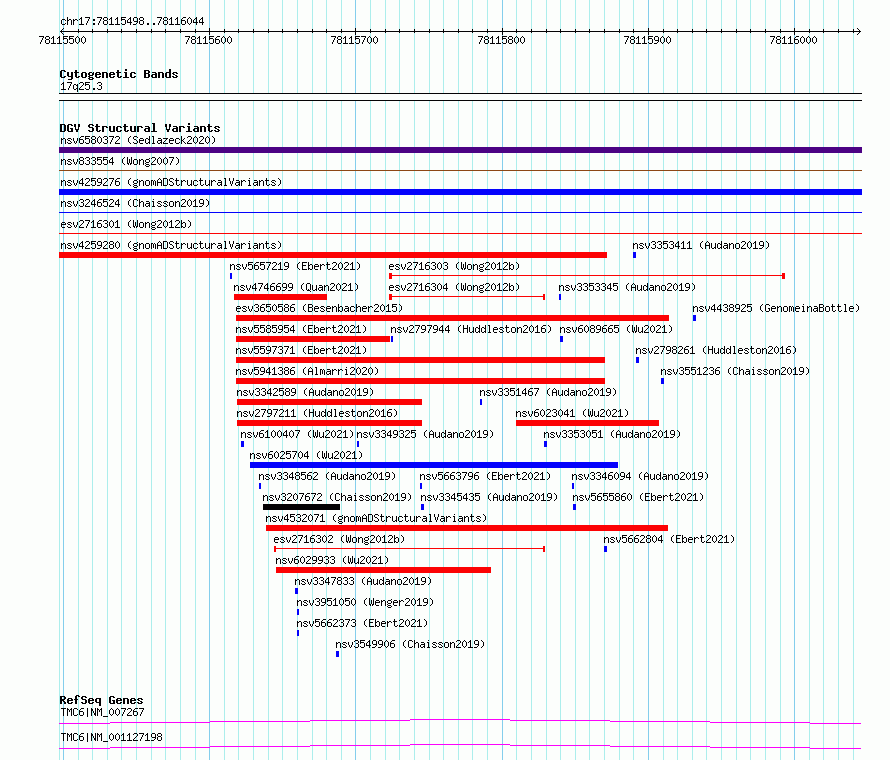
Task: Open the esv3650586 (Besenbacher2015) label
Action: pos(319,308)
